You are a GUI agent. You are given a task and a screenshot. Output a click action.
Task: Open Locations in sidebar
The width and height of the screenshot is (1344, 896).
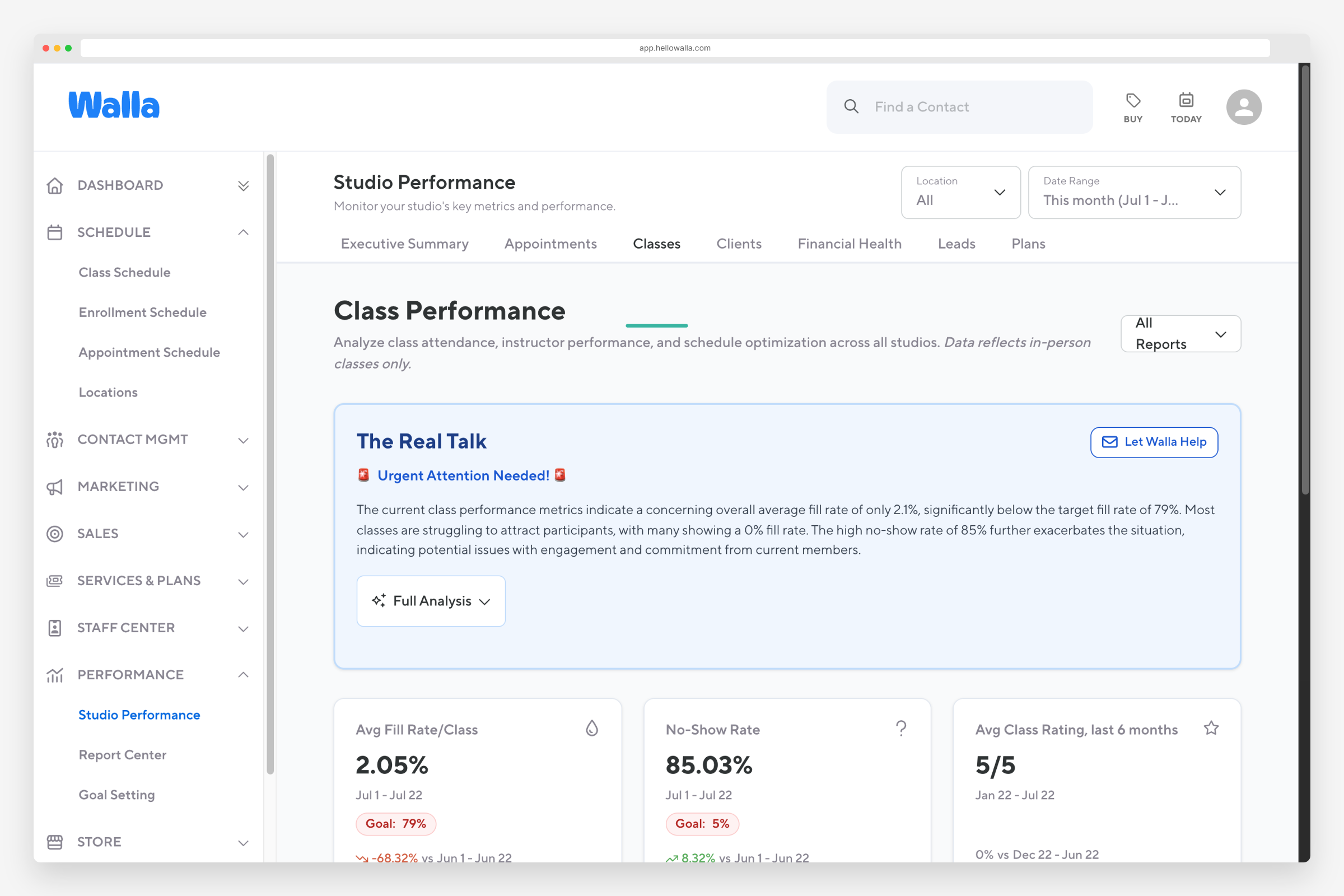pyautogui.click(x=108, y=393)
